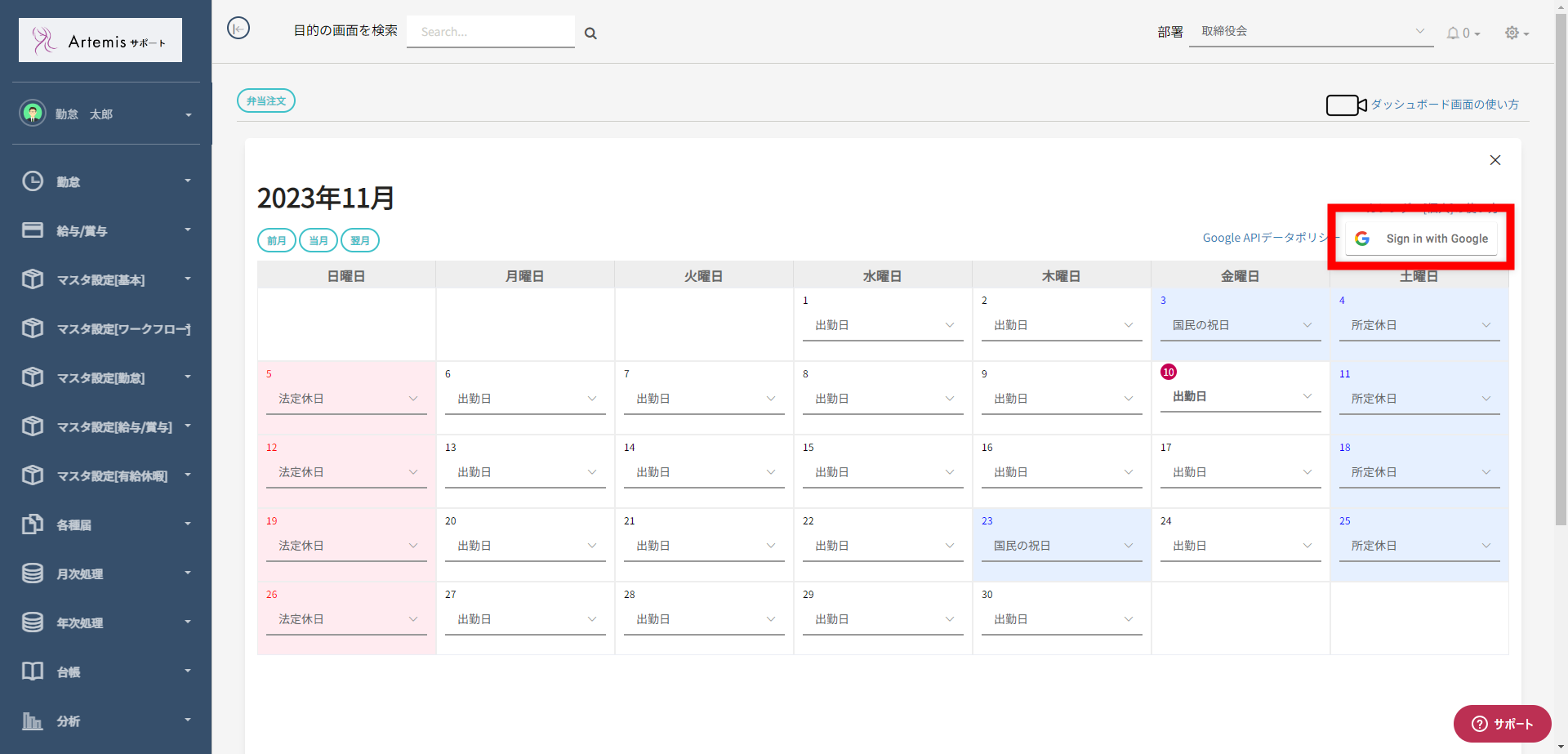Click the 翌月 next month button

pos(360,240)
